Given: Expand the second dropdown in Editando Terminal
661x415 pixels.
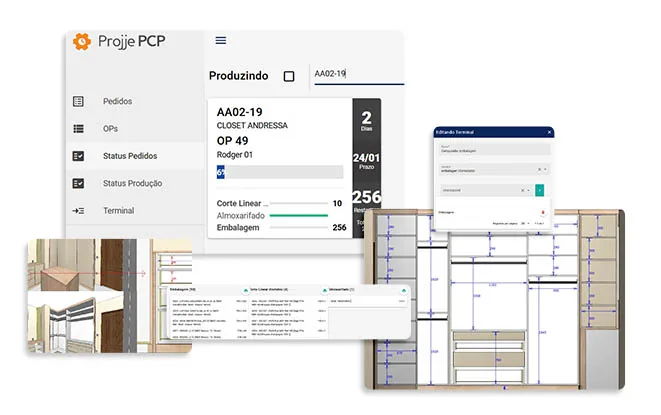Looking at the screenshot, I should point(544,169).
